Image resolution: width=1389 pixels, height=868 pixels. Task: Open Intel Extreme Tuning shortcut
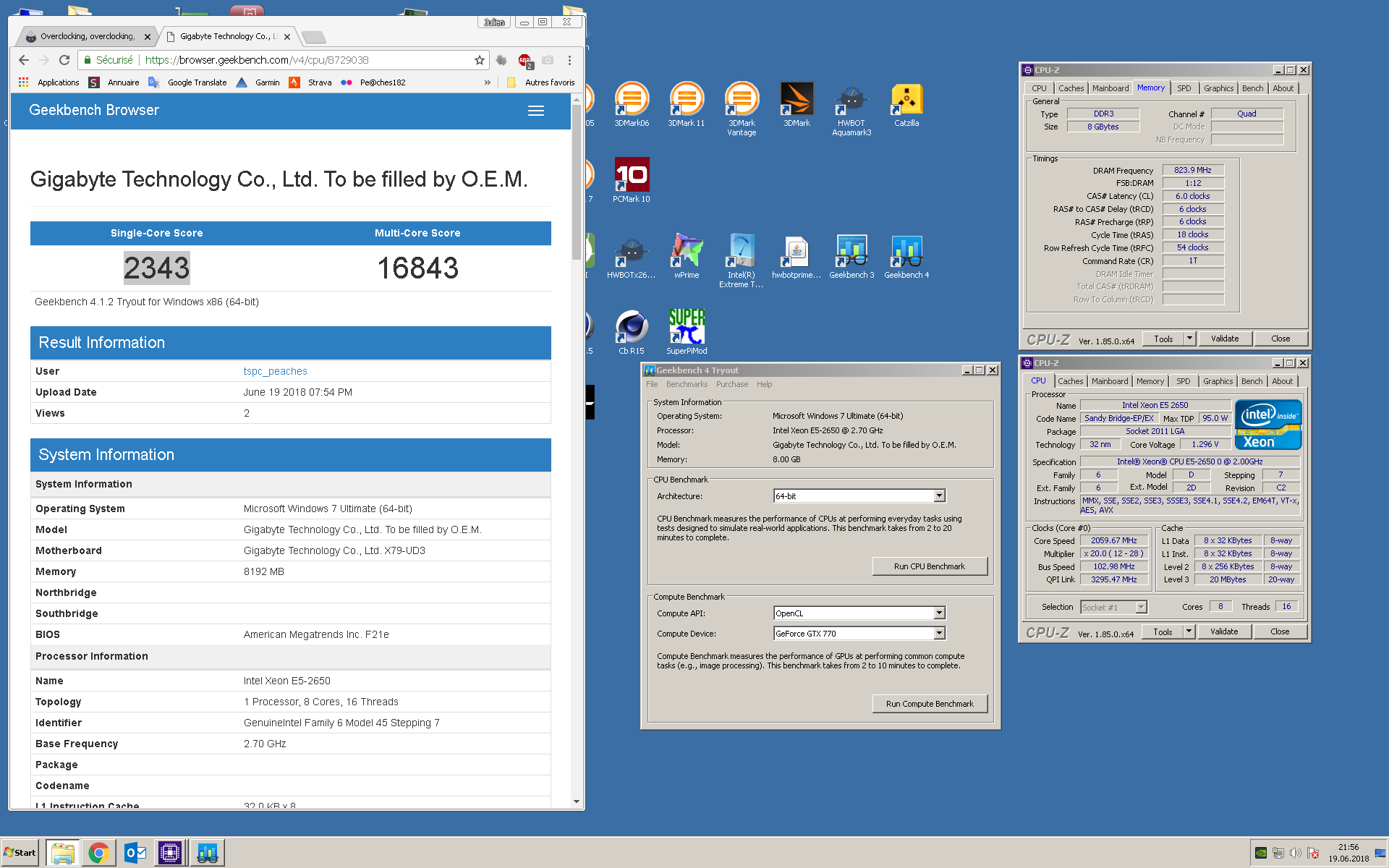742,260
